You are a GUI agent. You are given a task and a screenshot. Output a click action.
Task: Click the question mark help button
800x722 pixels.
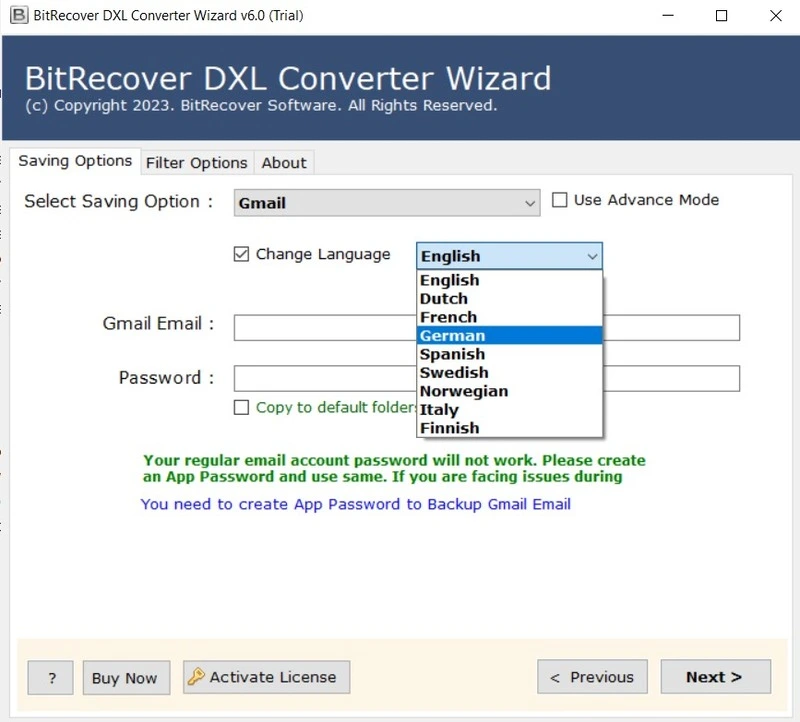pos(50,677)
